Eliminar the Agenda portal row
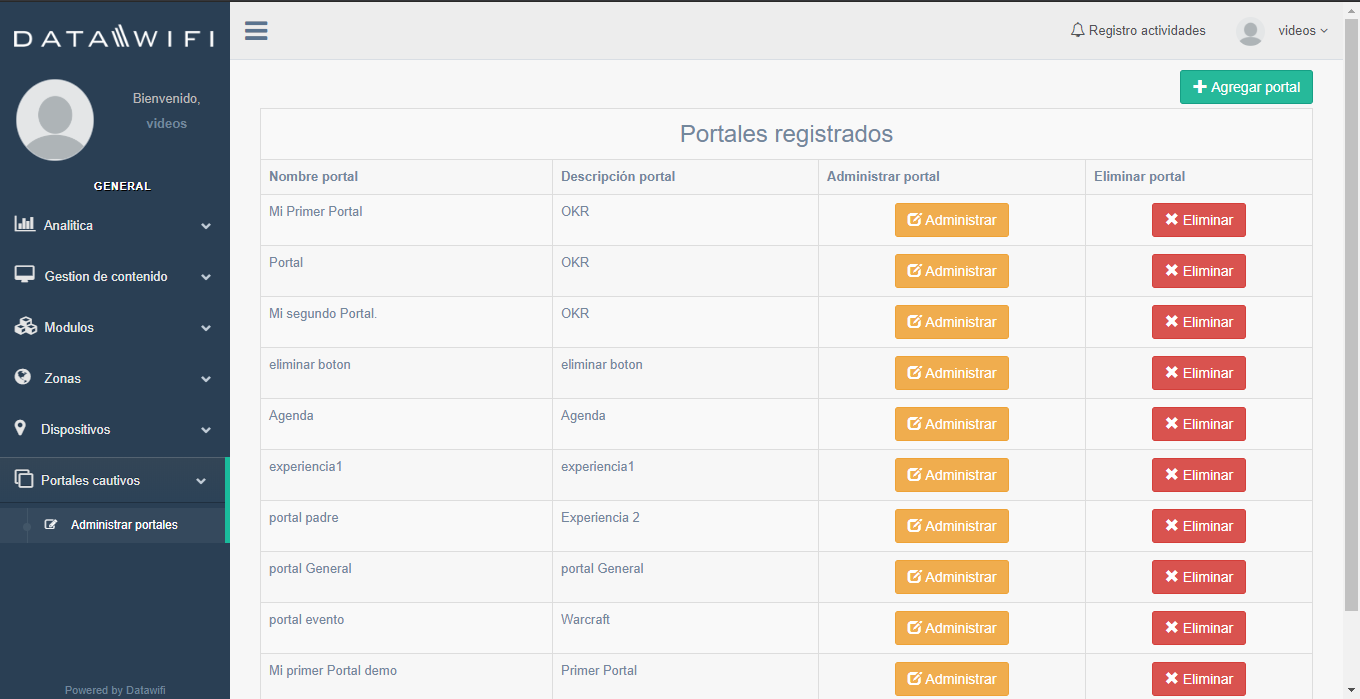1360x699 pixels. [x=1199, y=424]
